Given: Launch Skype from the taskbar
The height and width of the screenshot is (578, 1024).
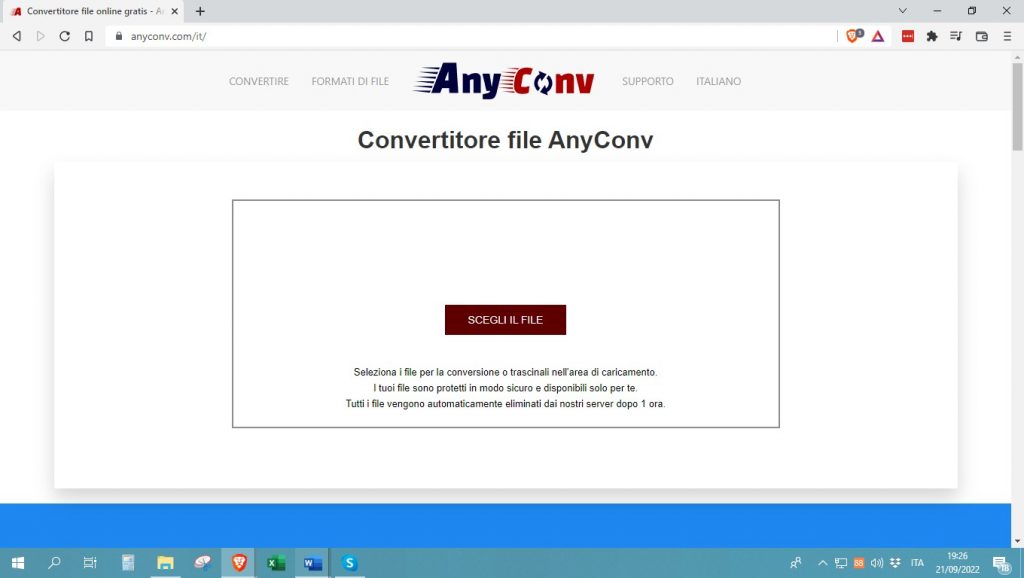Looking at the screenshot, I should (348, 563).
